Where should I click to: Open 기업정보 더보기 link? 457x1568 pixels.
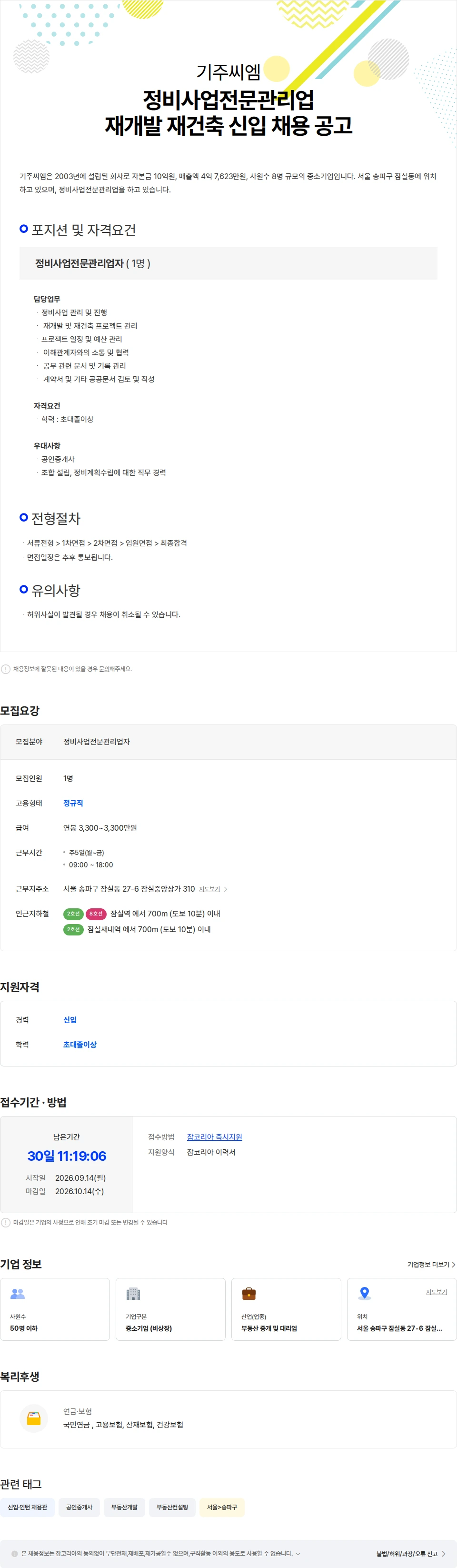click(x=431, y=1264)
